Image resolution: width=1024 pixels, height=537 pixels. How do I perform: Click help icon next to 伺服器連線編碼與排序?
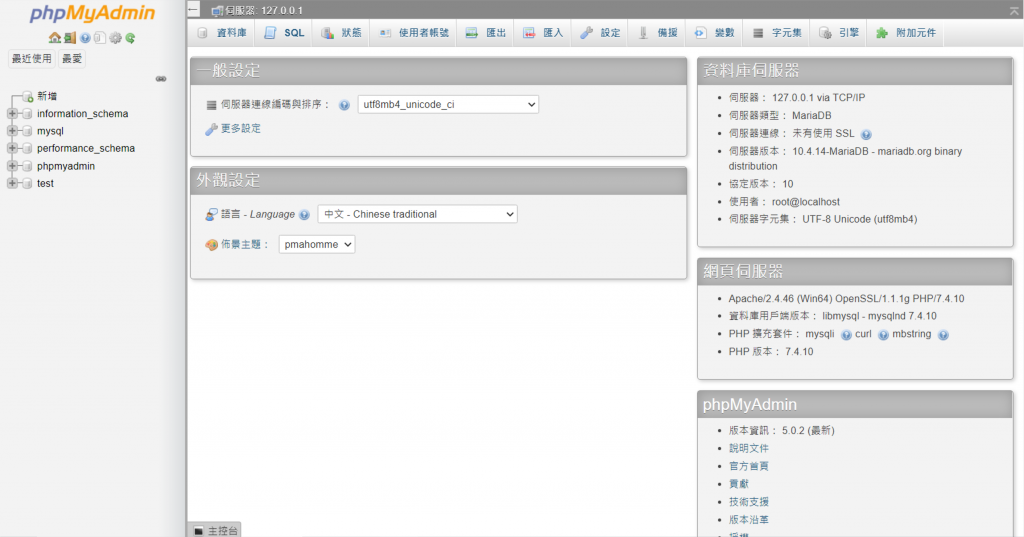point(344,105)
